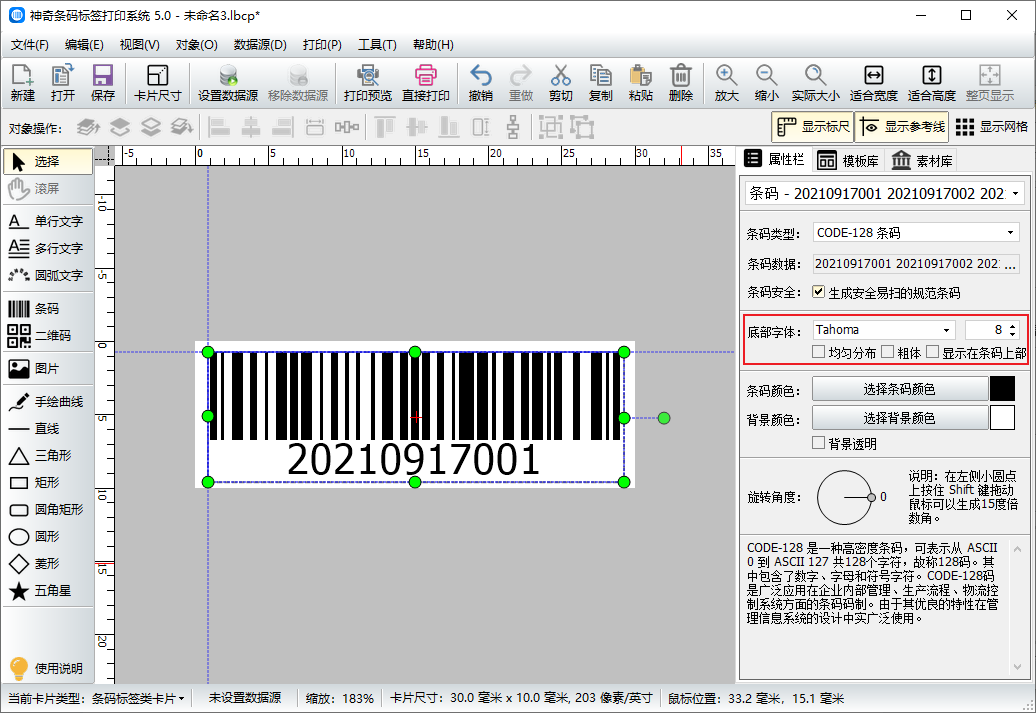Viewport: 1036px width, 713px height.
Task: Select the 菱形 diamond tool
Action: 48,564
